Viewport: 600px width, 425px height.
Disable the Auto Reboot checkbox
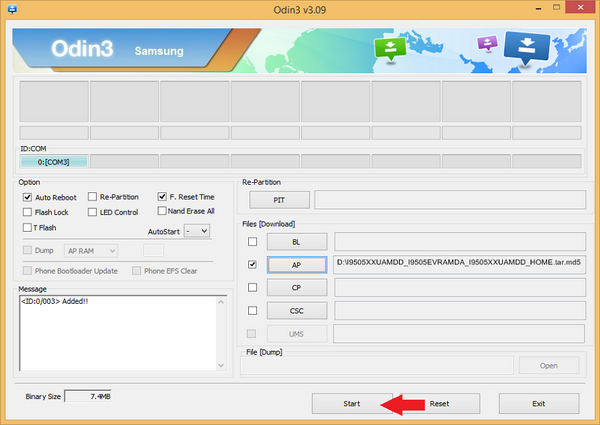click(27, 197)
